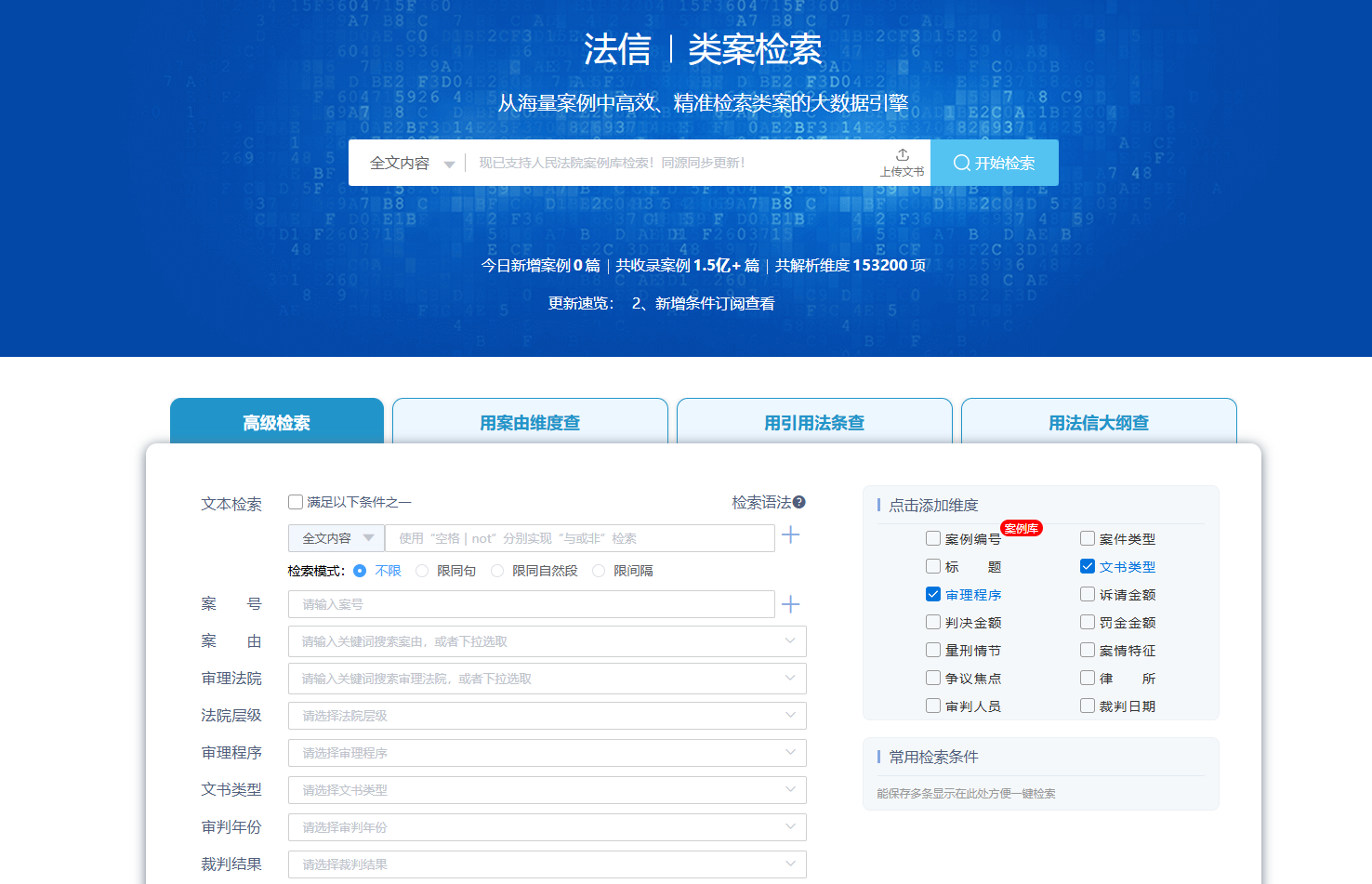Expand the 法院层级 dropdown

(x=547, y=716)
